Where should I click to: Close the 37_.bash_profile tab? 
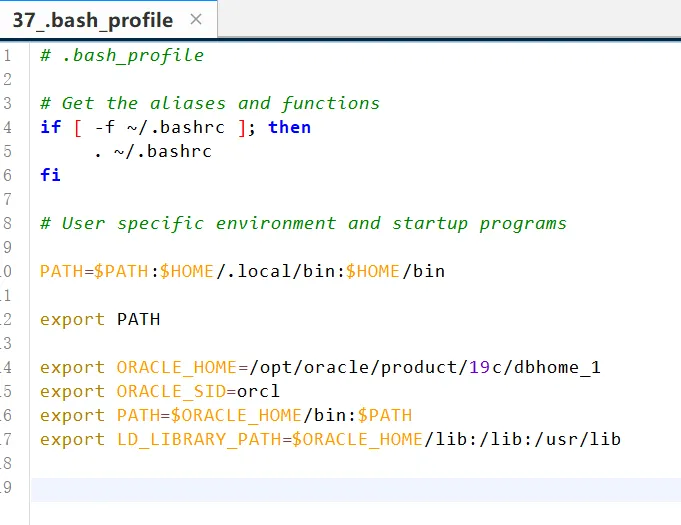[x=196, y=20]
